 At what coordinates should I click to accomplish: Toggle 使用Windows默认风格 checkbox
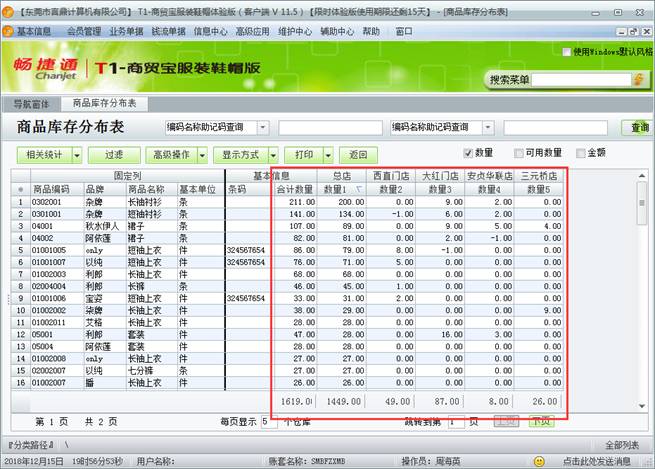coord(567,51)
